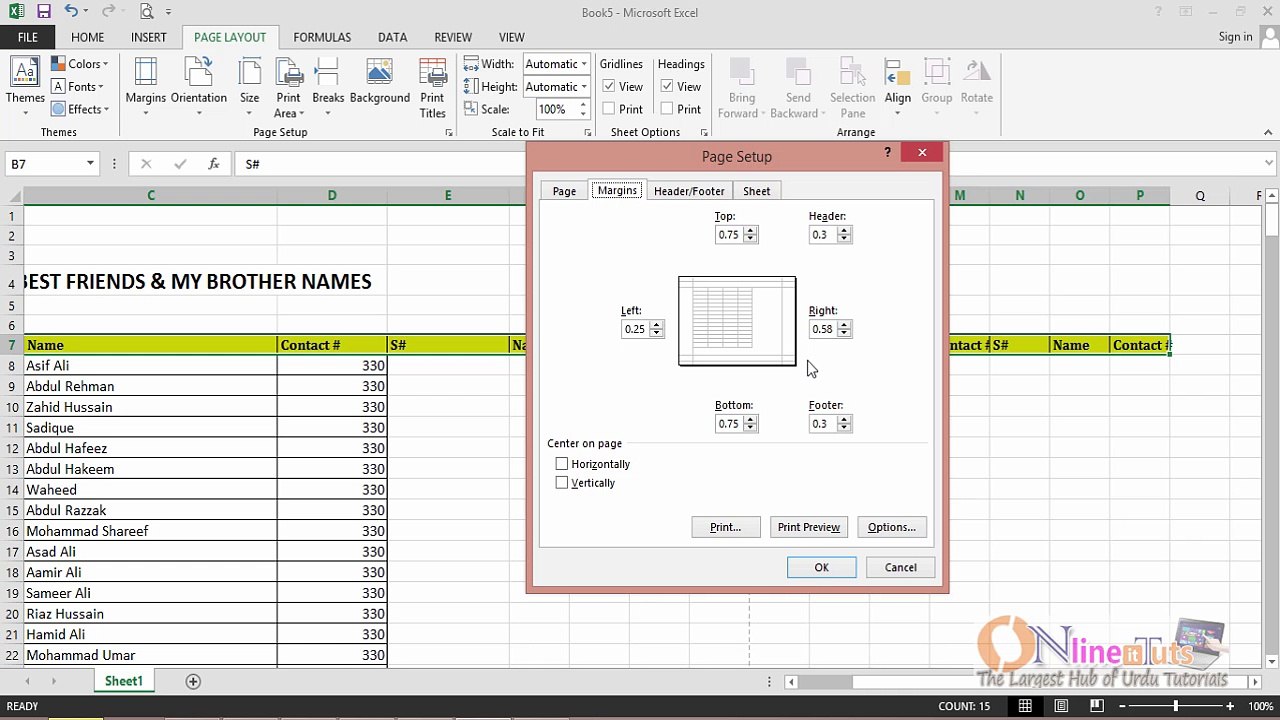
Task: Click the Header margin input field
Action: point(822,235)
